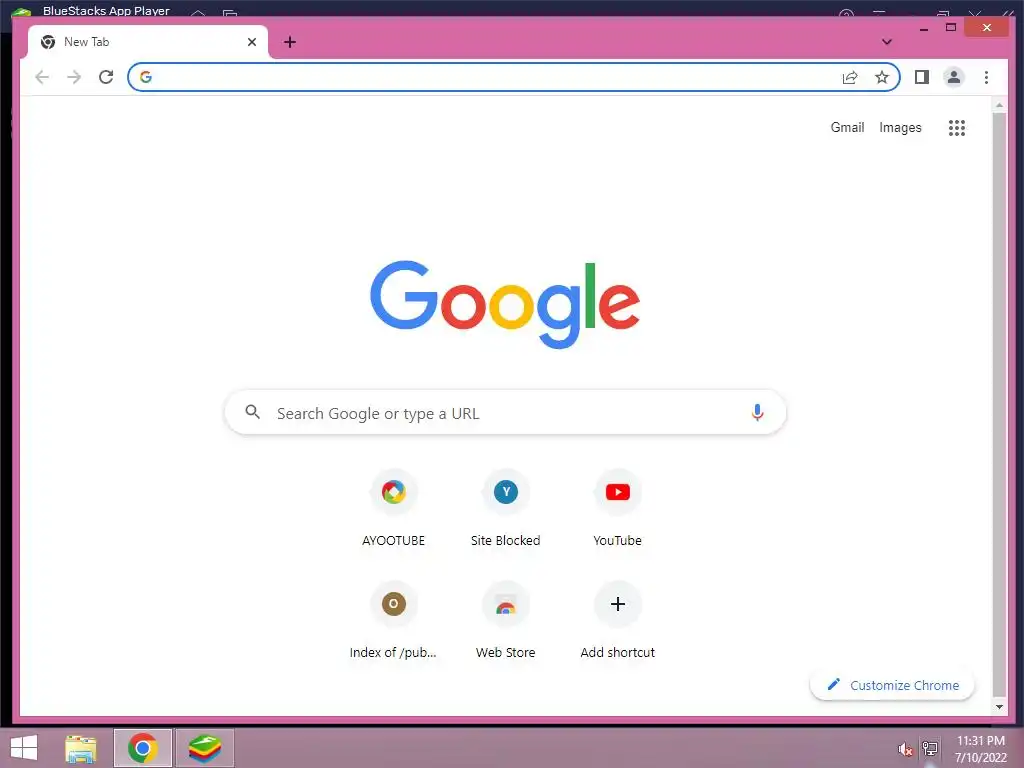Close the Chrome window
The image size is (1024, 768).
(x=987, y=27)
